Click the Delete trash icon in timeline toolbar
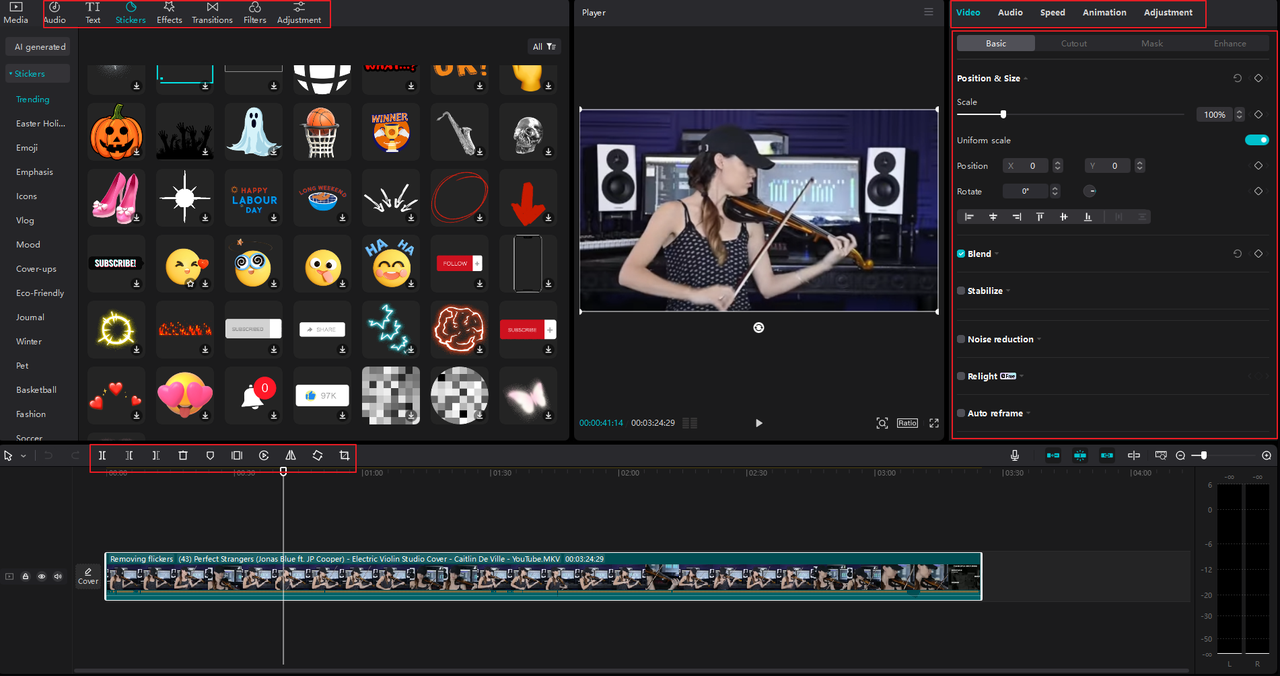The image size is (1280, 676). [183, 455]
